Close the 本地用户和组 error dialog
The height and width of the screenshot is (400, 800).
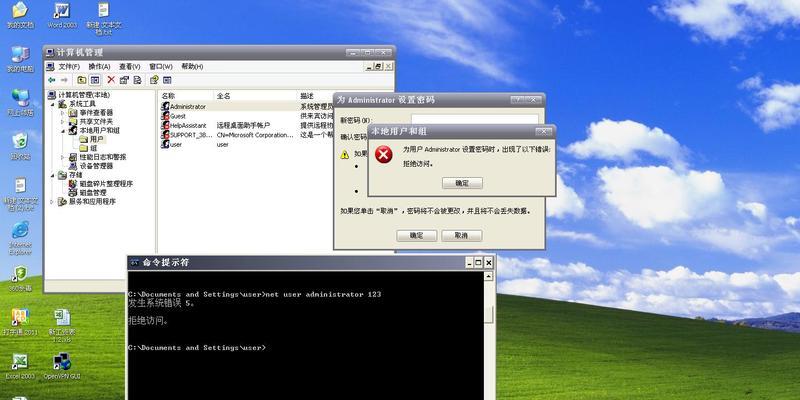pos(543,132)
